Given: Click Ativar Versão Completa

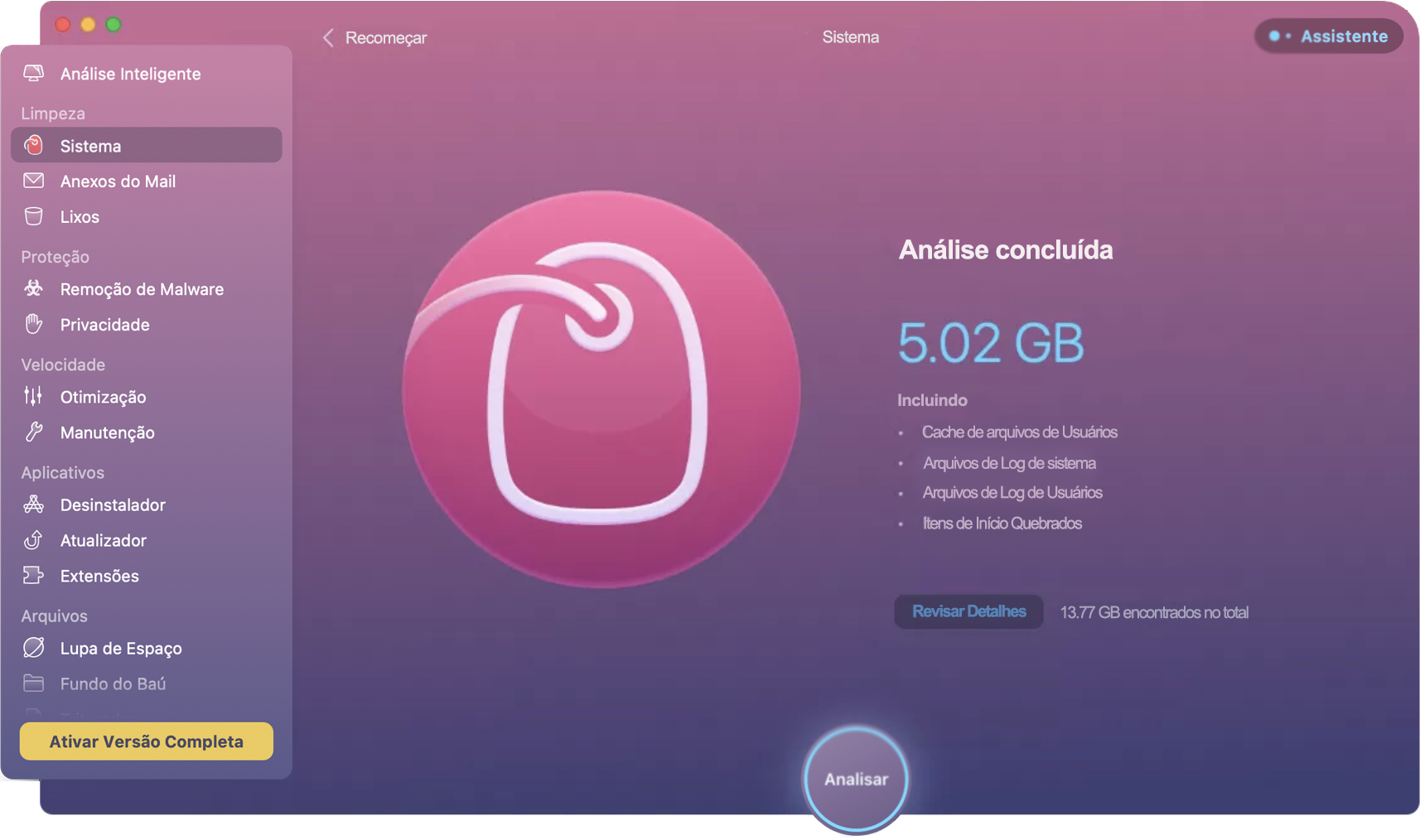Looking at the screenshot, I should coord(147,741).
